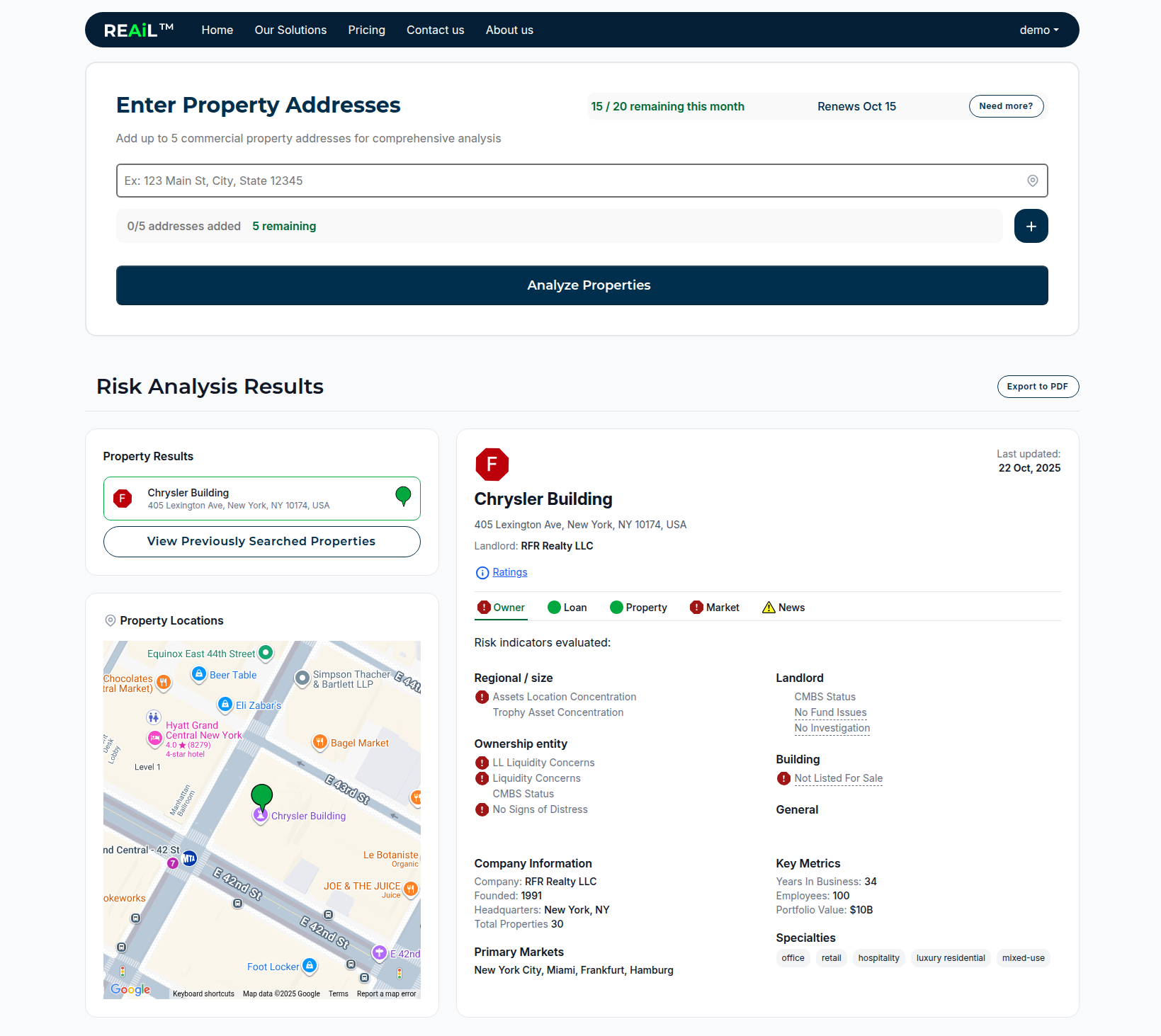Open Pricing in the navigation bar
Screen dimensions: 1161x1036
pyautogui.click(x=366, y=30)
